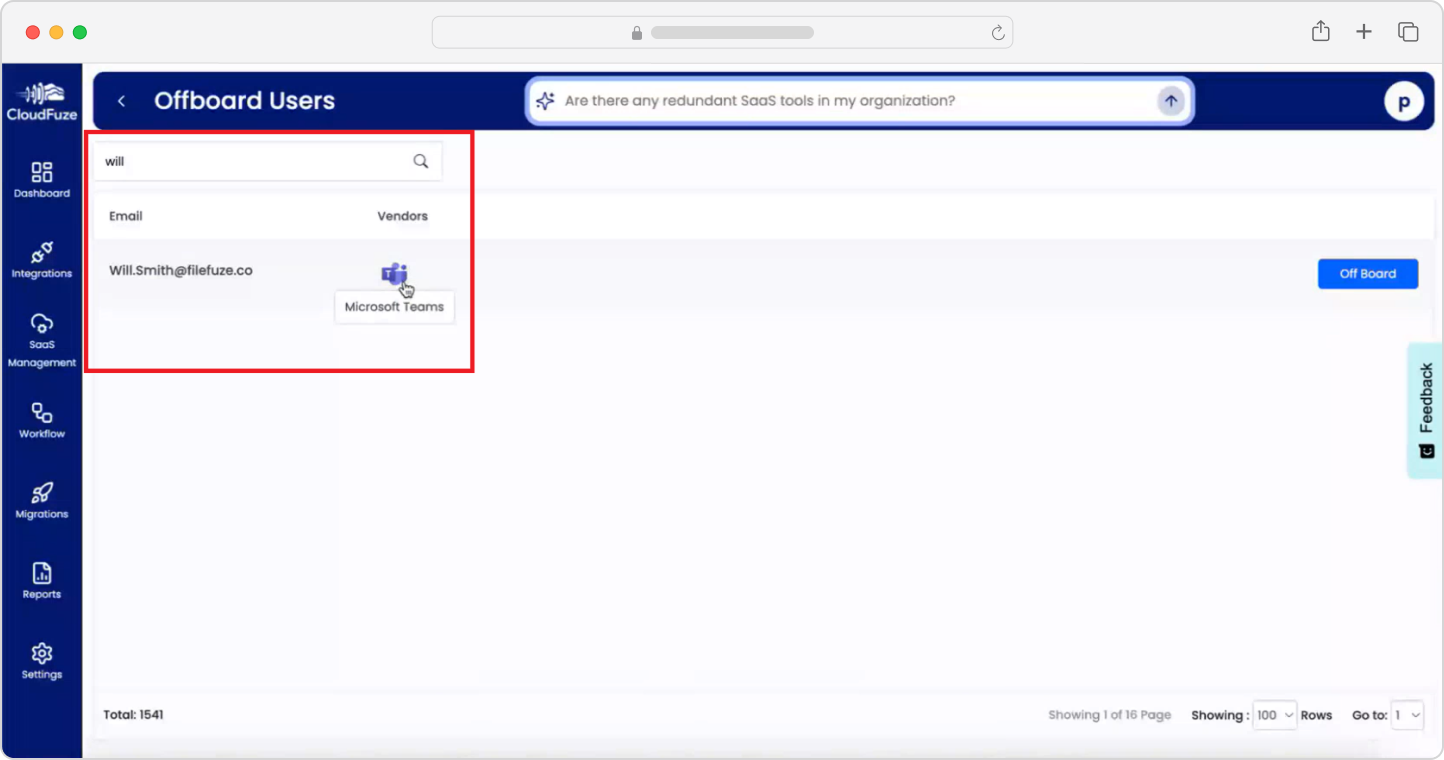The width and height of the screenshot is (1444, 760).
Task: Open Settings from the sidebar
Action: pyautogui.click(x=42, y=661)
